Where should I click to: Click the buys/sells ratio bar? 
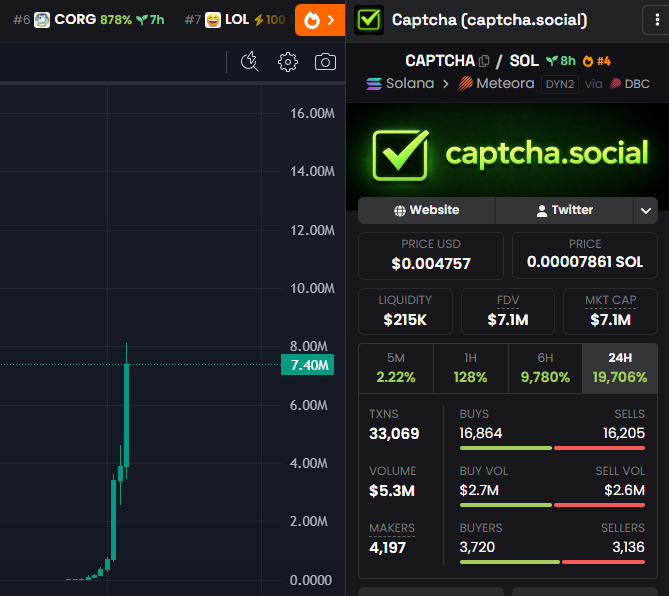coord(553,448)
